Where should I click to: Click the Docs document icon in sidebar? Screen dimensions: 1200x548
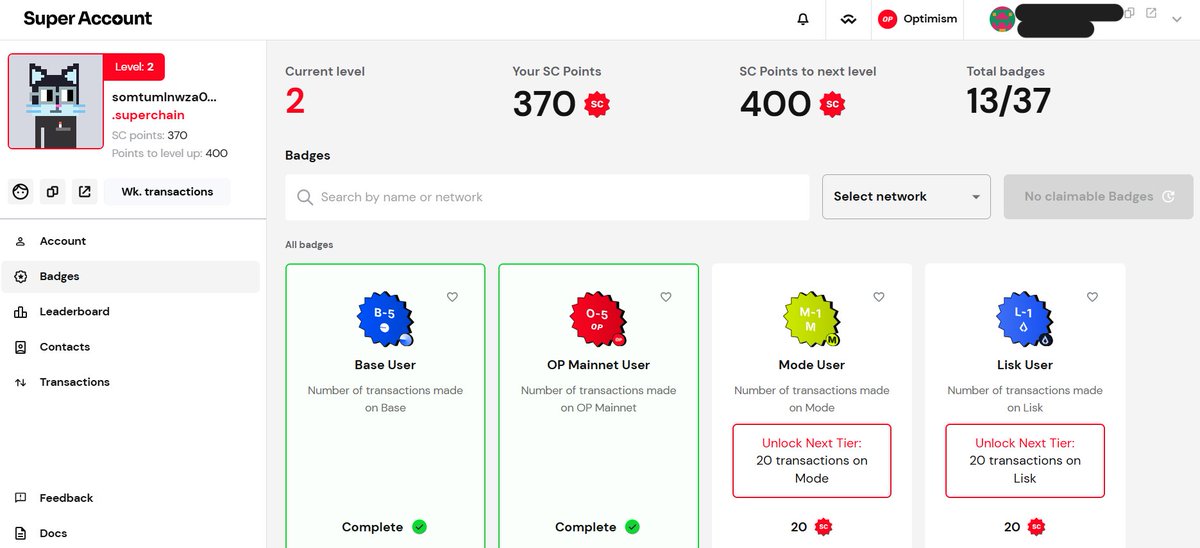[20, 533]
